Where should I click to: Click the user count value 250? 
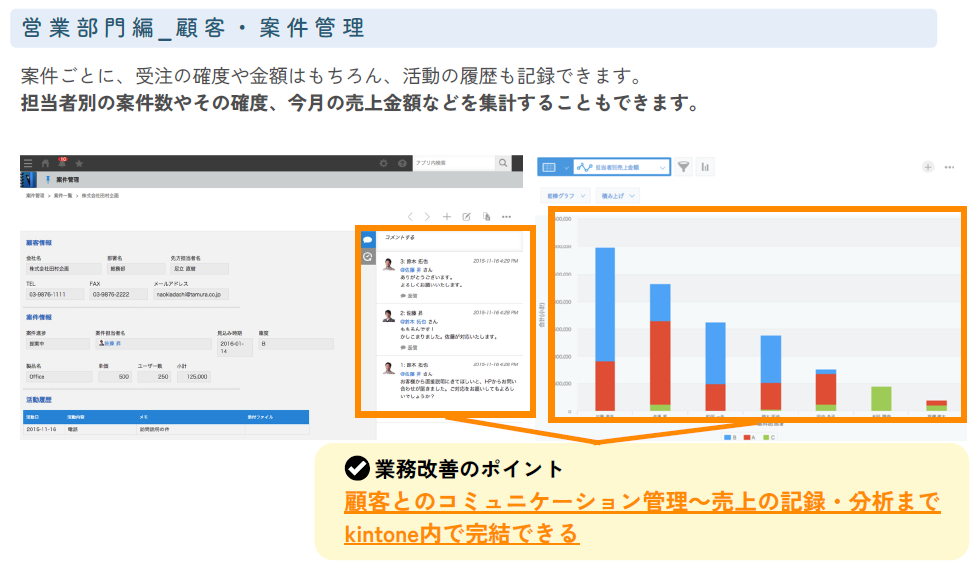tap(154, 377)
